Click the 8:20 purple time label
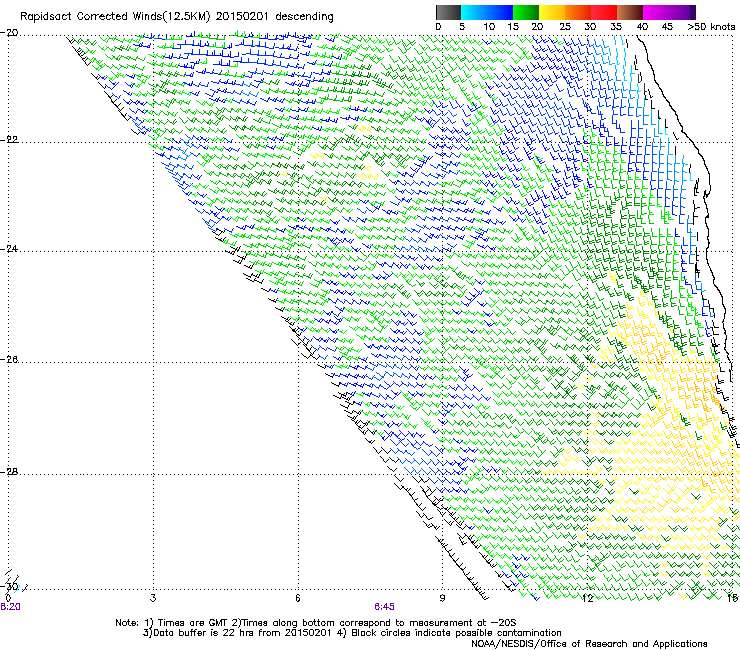 (x=10, y=607)
